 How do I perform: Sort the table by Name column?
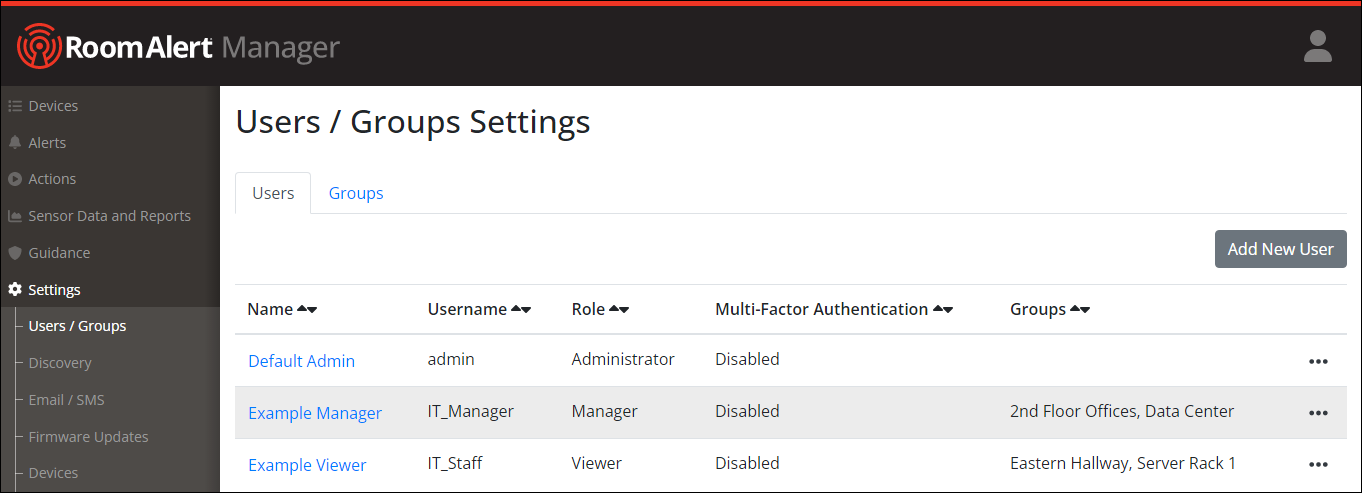click(307, 310)
